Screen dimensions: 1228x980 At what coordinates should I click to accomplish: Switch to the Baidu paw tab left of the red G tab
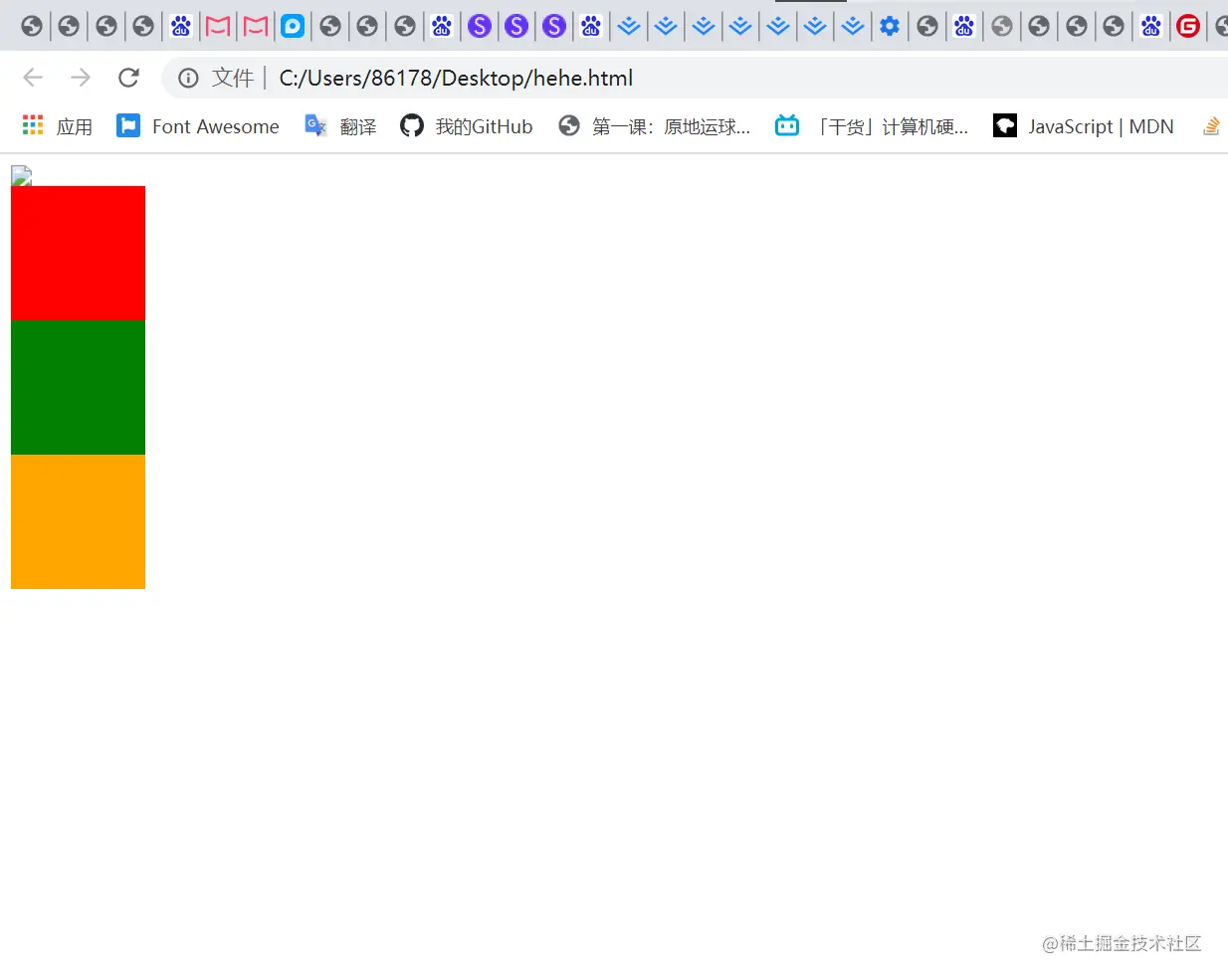coord(1151,26)
